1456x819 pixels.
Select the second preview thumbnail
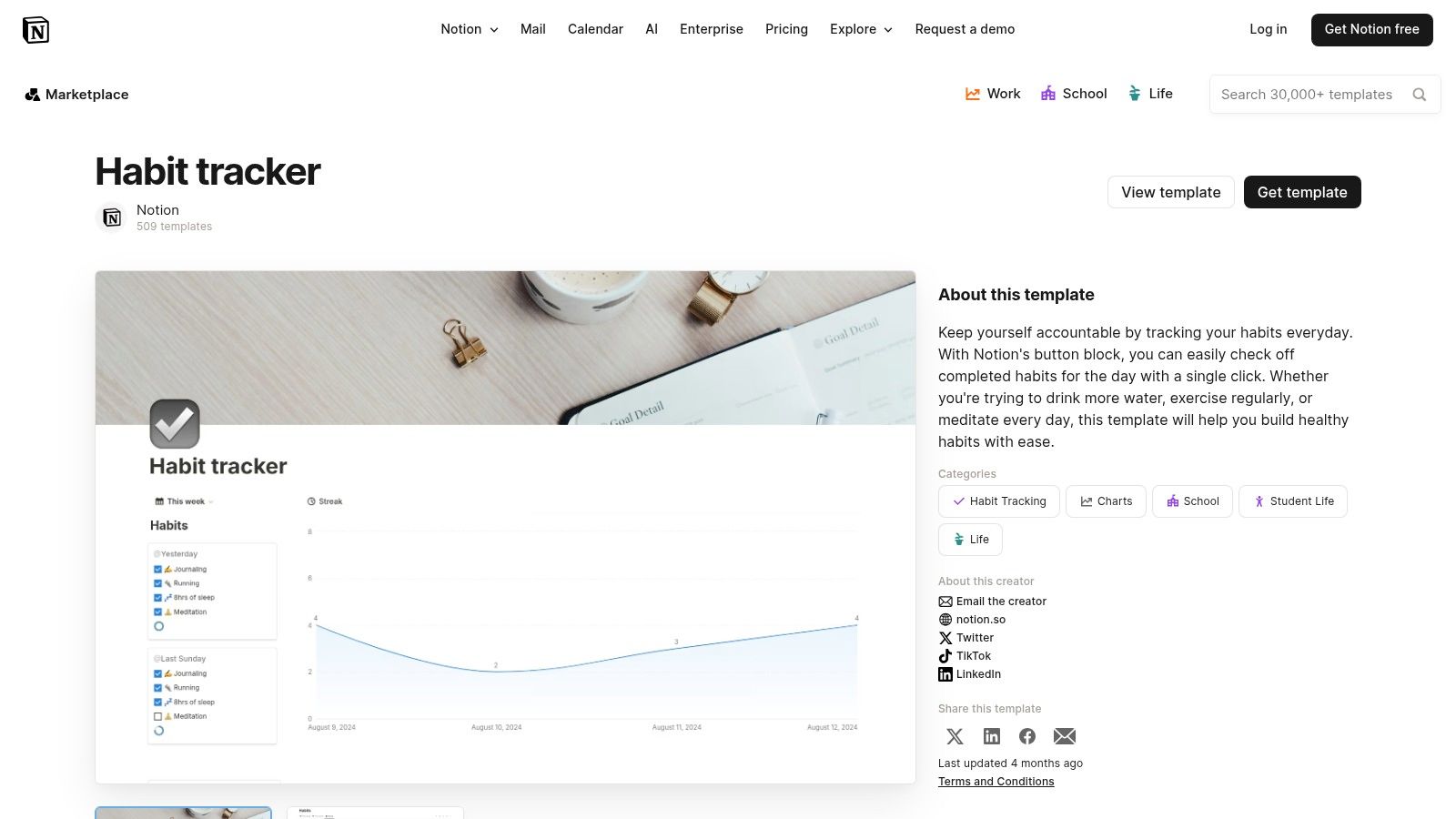coord(375,812)
